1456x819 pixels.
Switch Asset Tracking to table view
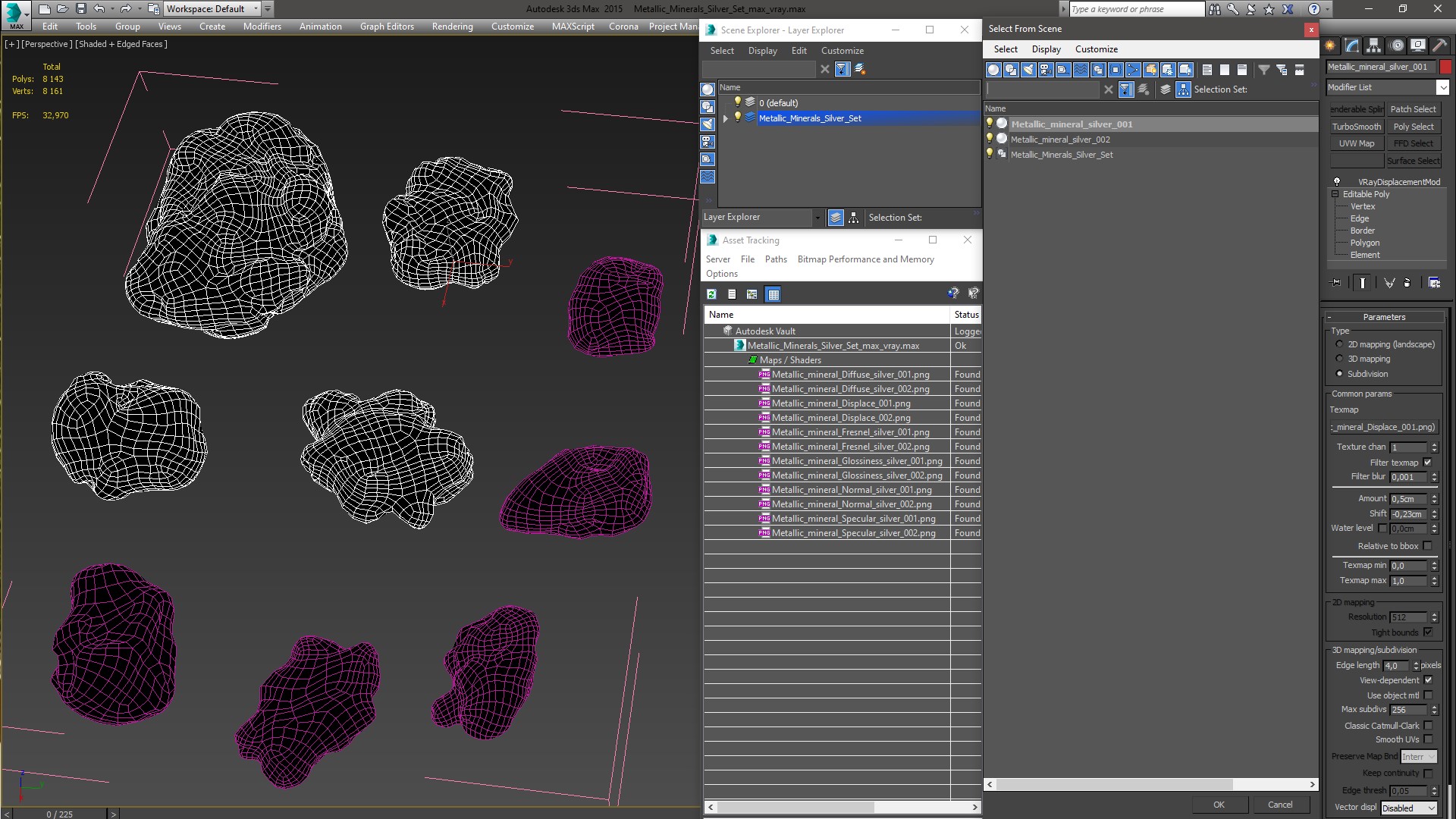click(x=773, y=294)
